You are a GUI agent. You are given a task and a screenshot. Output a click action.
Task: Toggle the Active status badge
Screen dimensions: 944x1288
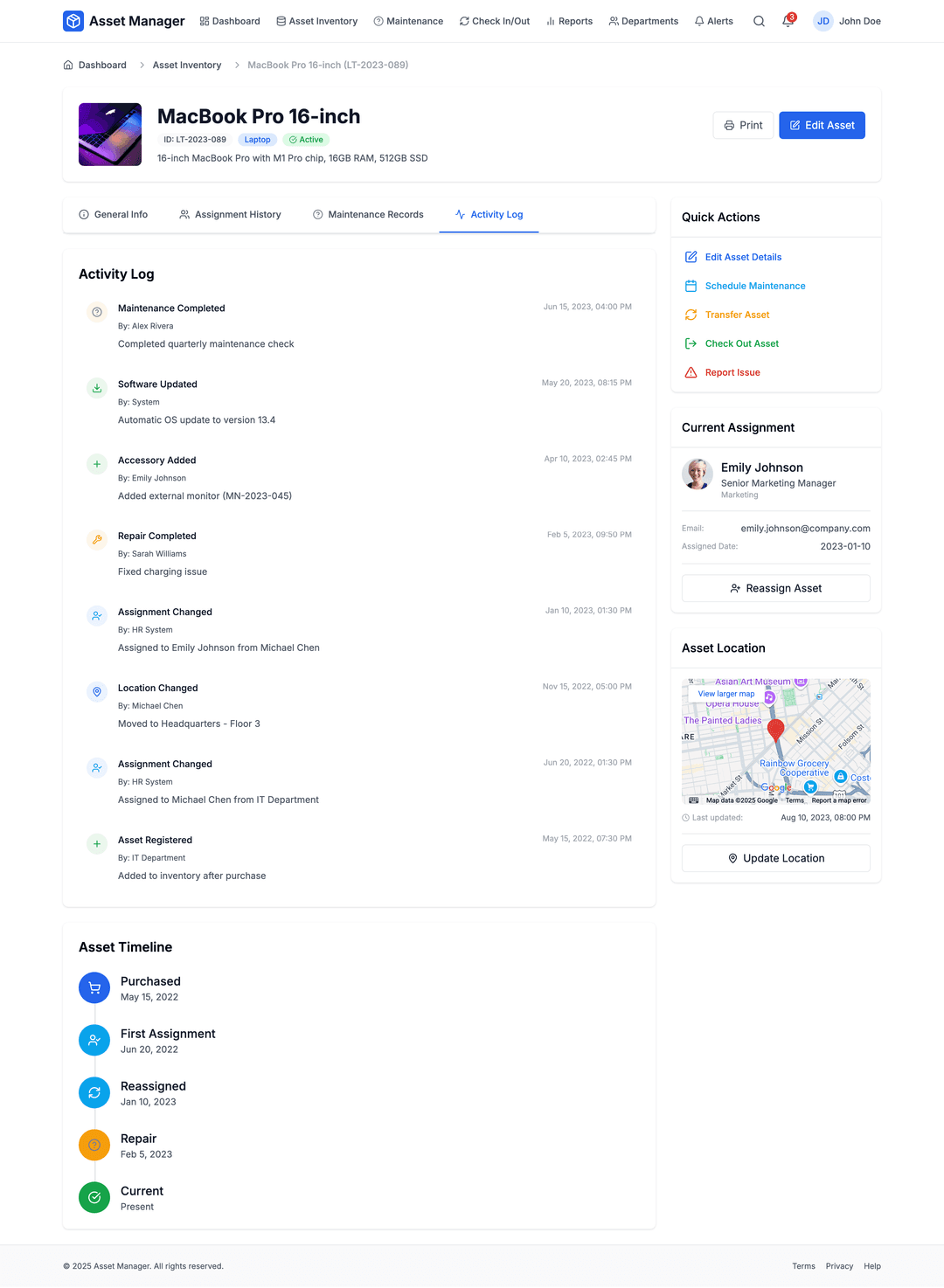pyautogui.click(x=305, y=139)
